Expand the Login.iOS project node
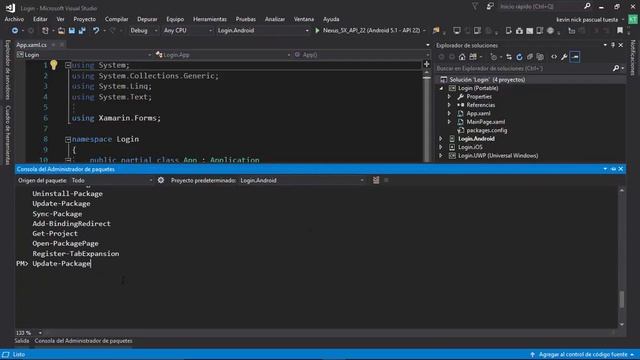The image size is (640, 360). [441, 147]
